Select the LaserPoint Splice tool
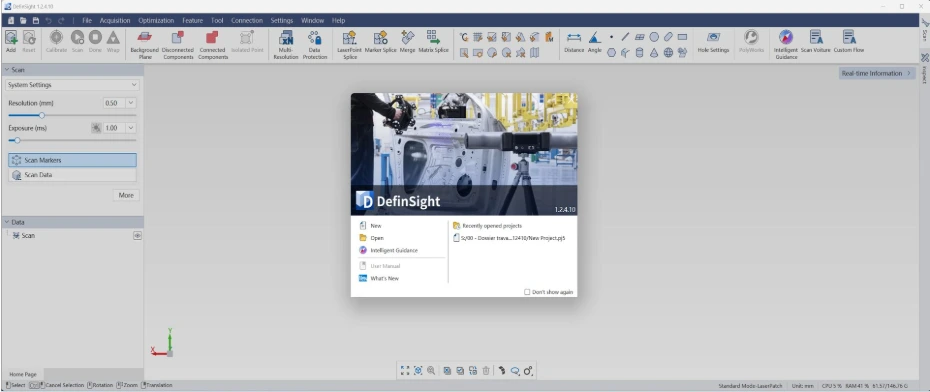Viewport: 930px width, 392px height. tap(349, 44)
